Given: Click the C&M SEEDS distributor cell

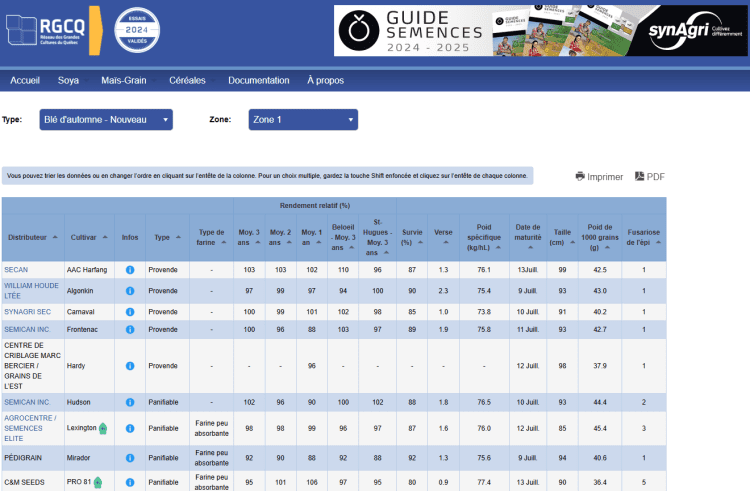Looking at the screenshot, I should [x=33, y=482].
